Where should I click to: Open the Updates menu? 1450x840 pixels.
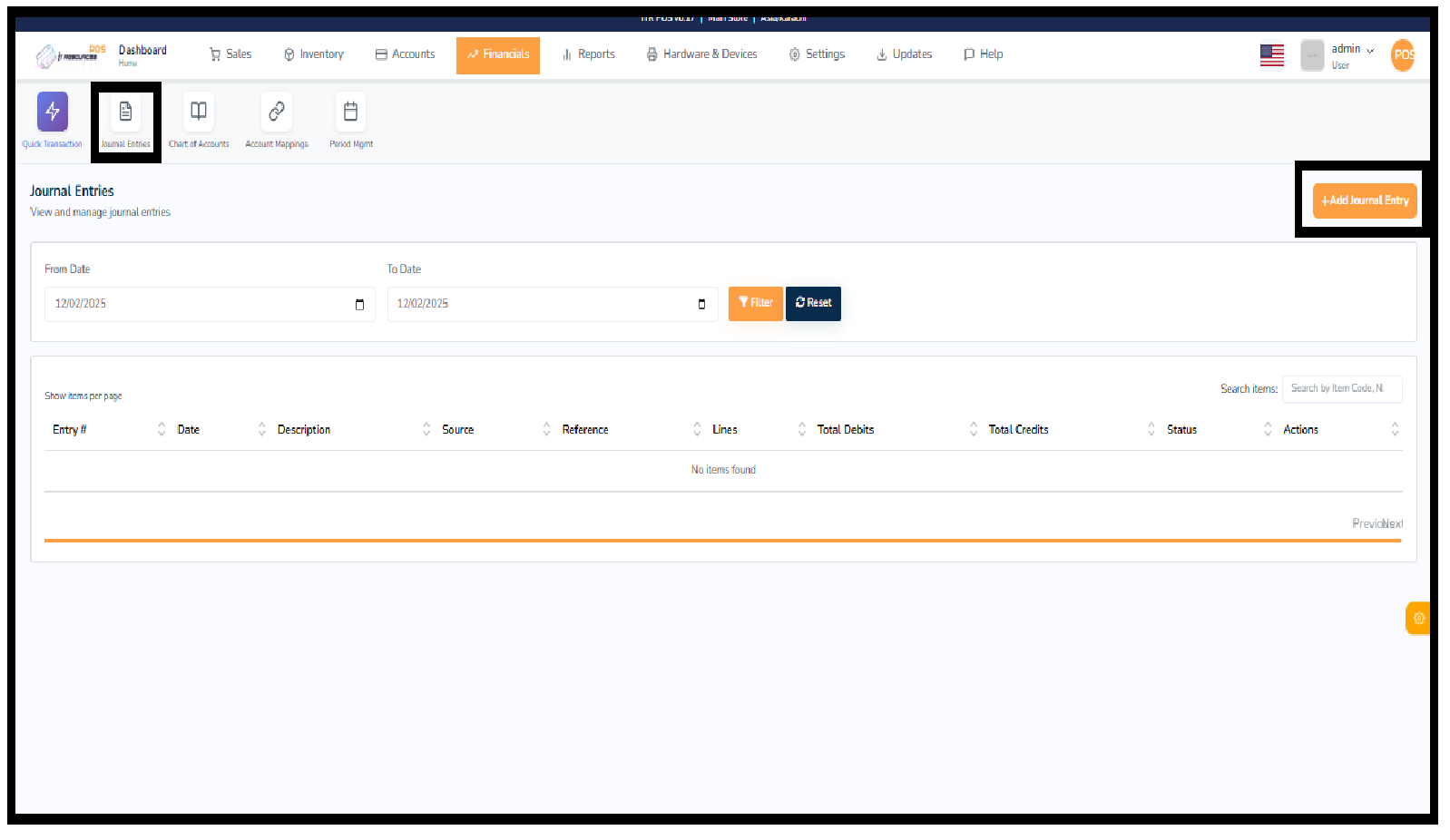905,54
